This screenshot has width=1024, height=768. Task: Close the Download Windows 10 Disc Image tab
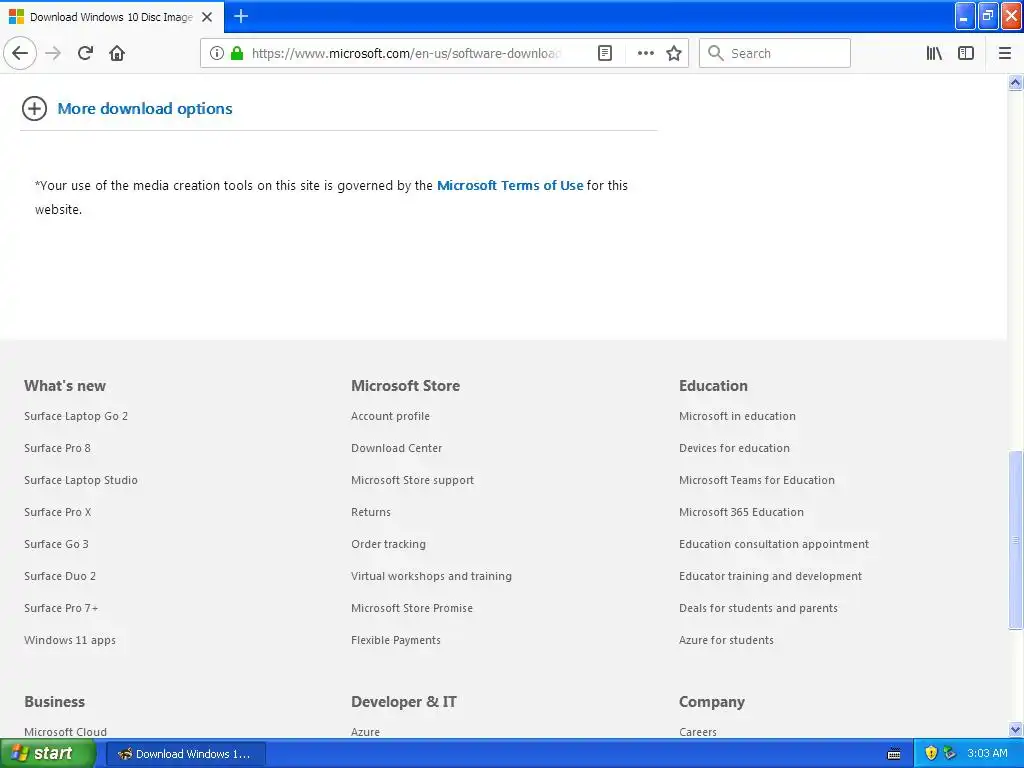coord(207,17)
